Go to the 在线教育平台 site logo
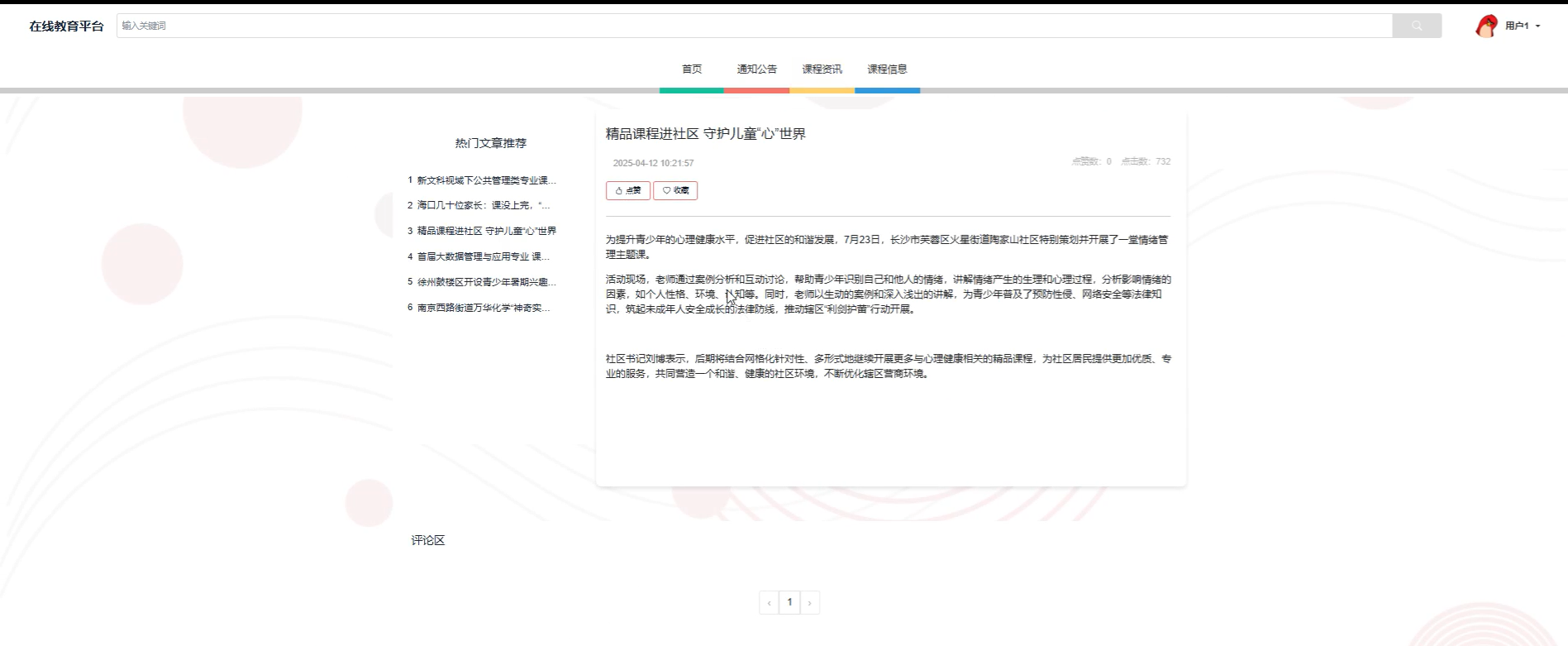1568x646 pixels. (x=66, y=26)
